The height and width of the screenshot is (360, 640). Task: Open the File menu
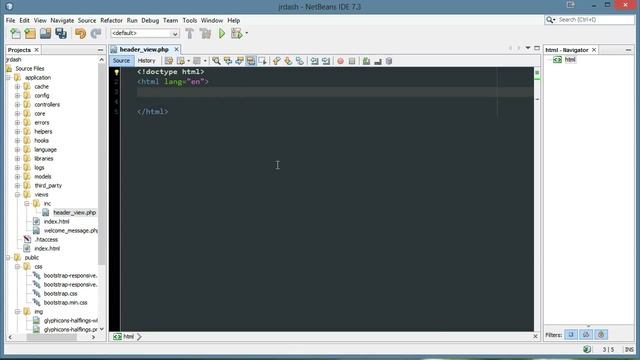tap(10, 20)
